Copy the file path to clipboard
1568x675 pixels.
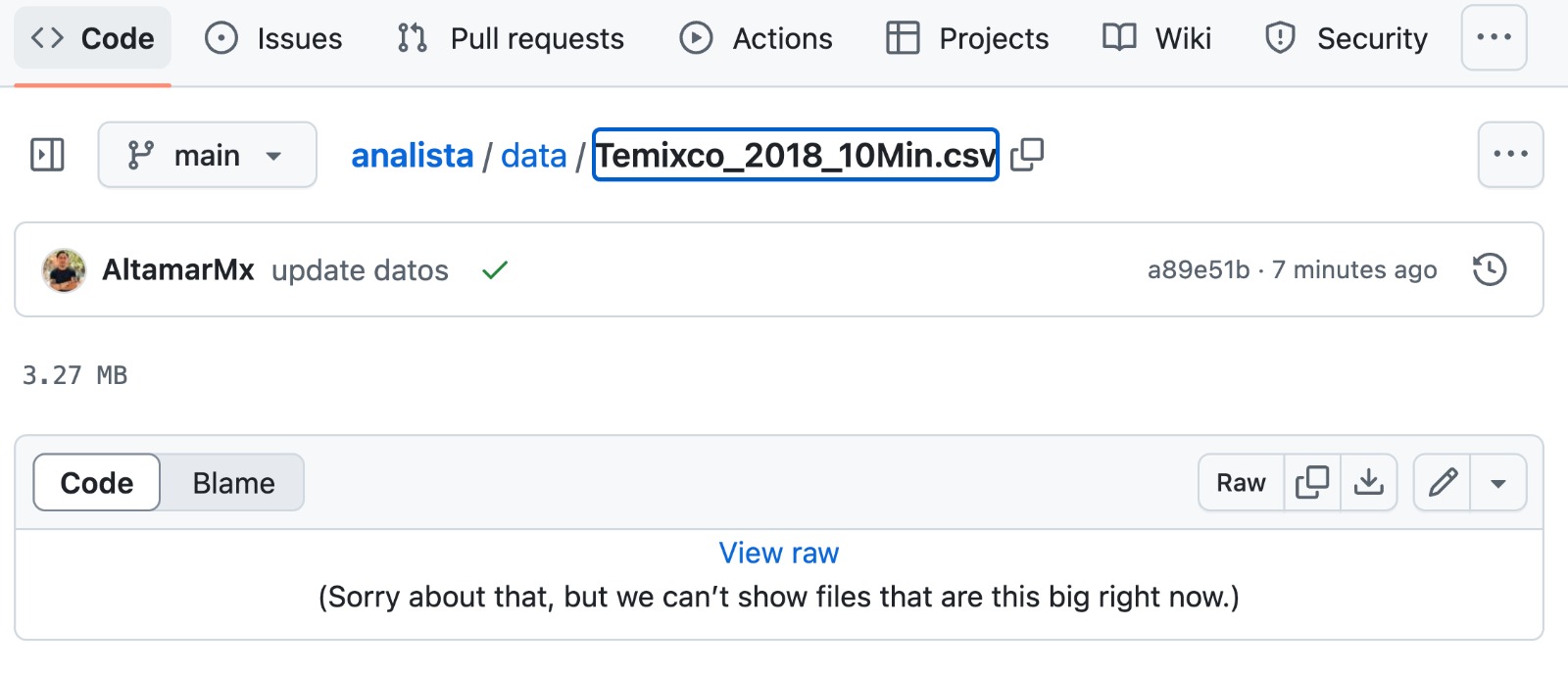(x=1027, y=155)
